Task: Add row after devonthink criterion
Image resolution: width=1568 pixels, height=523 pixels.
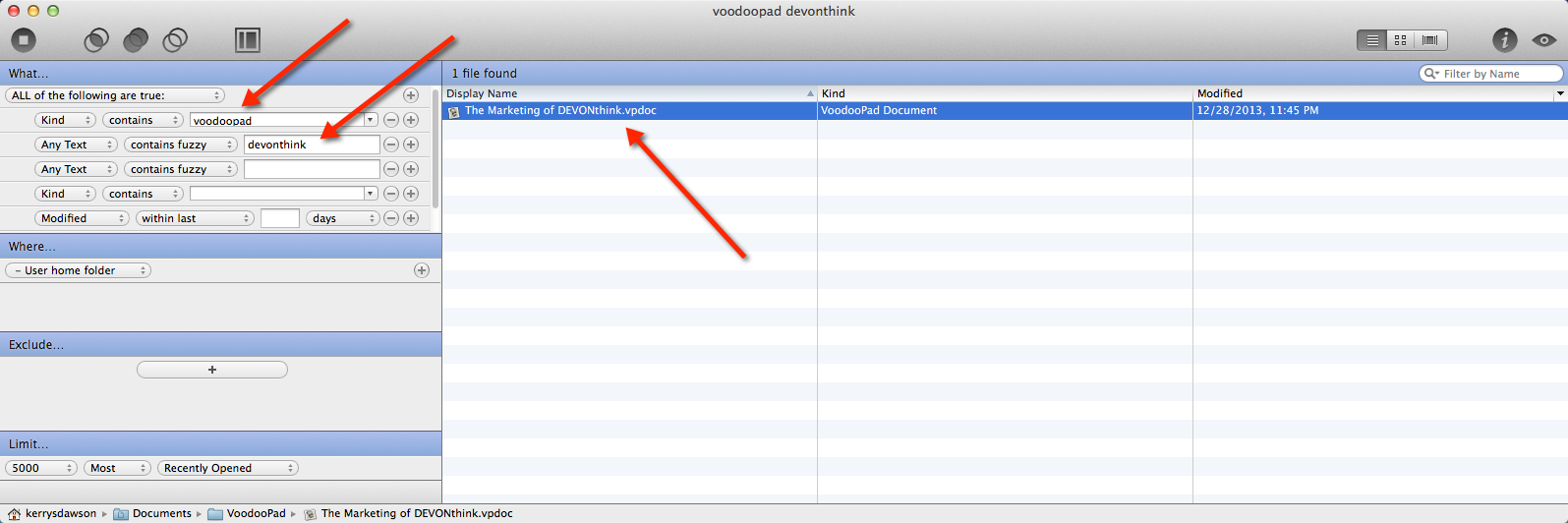Action: (411, 145)
